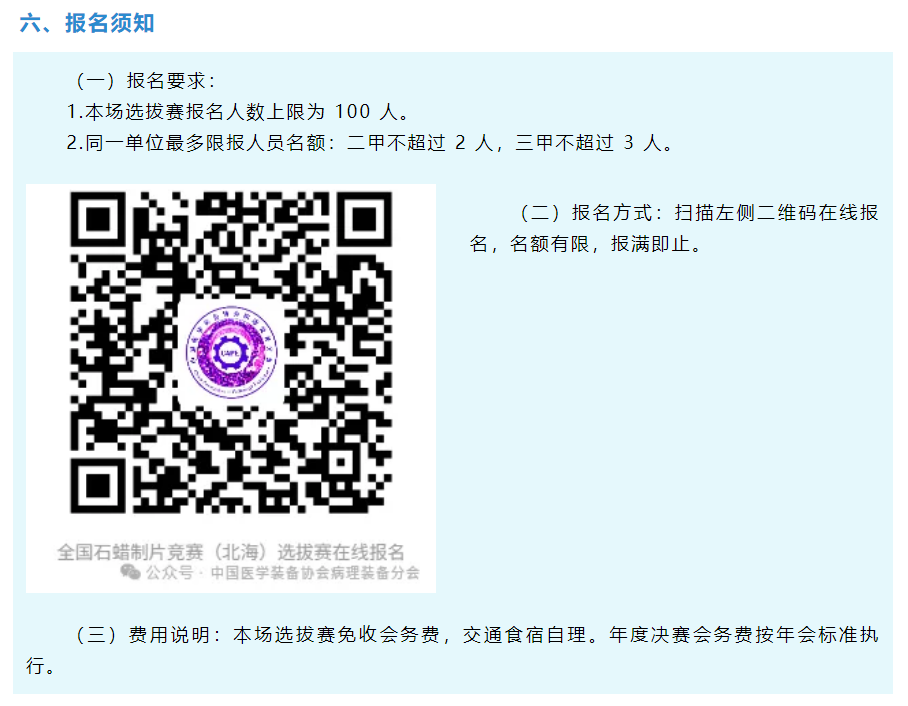Screen dimensions: 908x706
Task: Click the '名额有限，报满即止' text
Action: pyautogui.click(x=606, y=244)
